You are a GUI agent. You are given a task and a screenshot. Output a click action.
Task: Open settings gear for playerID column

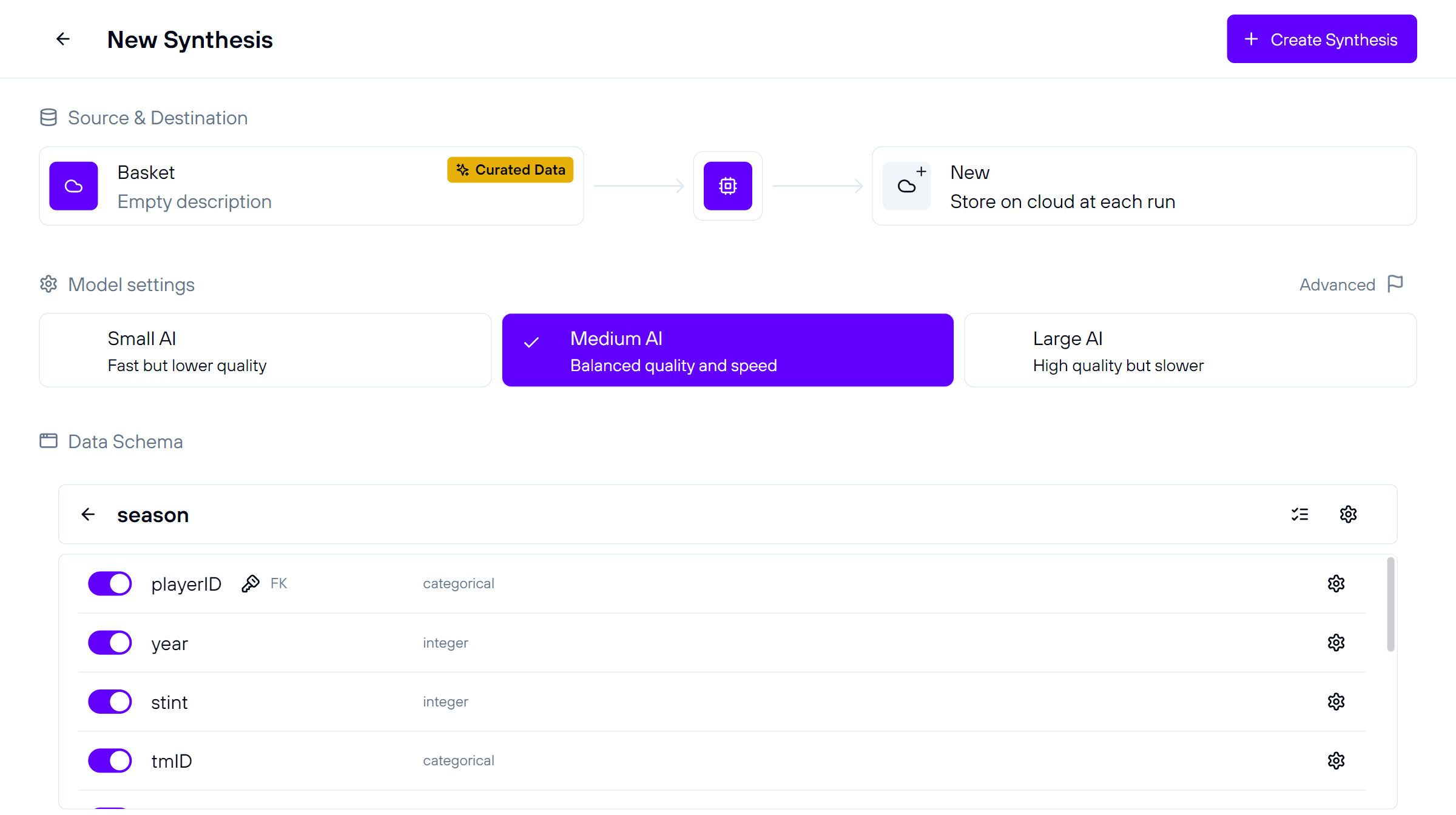1336,584
